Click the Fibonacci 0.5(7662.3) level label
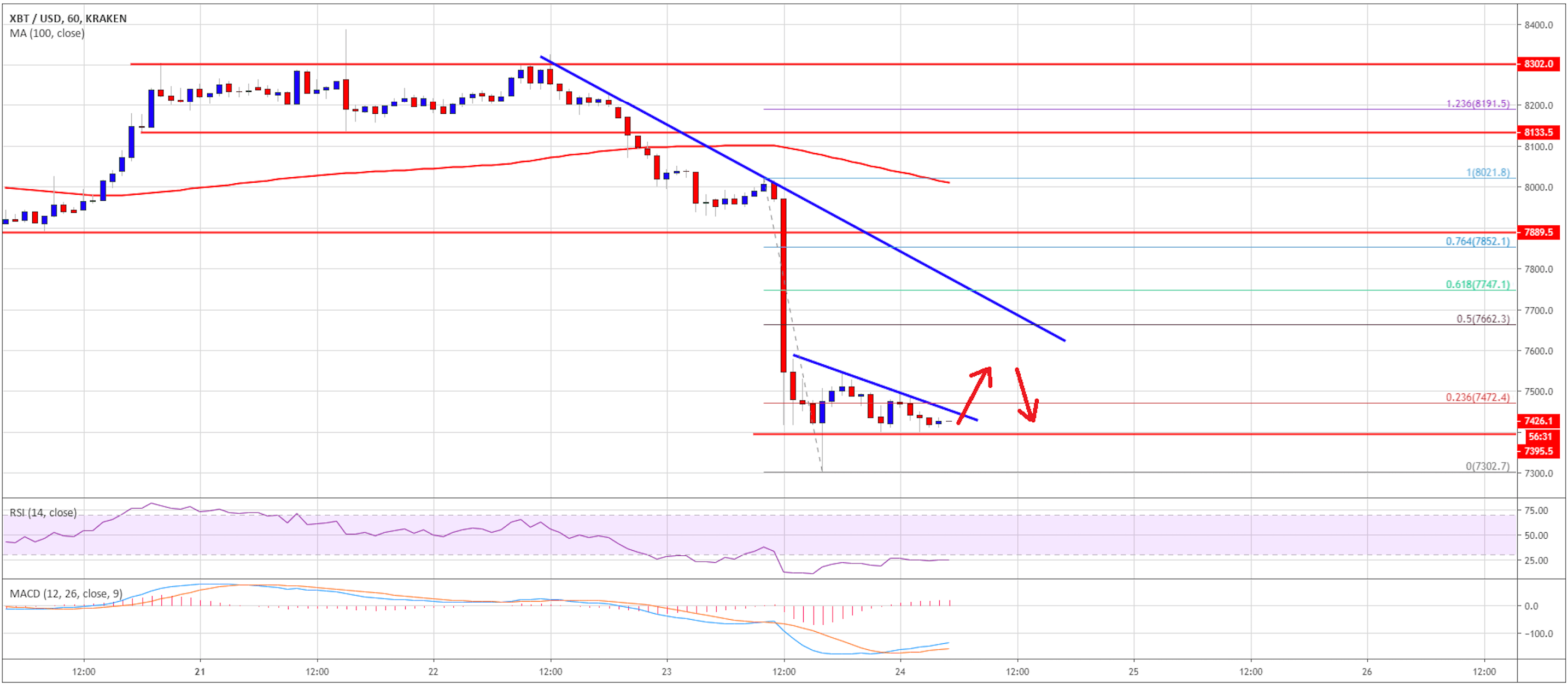Image resolution: width=1568 pixels, height=687 pixels. click(x=1483, y=318)
